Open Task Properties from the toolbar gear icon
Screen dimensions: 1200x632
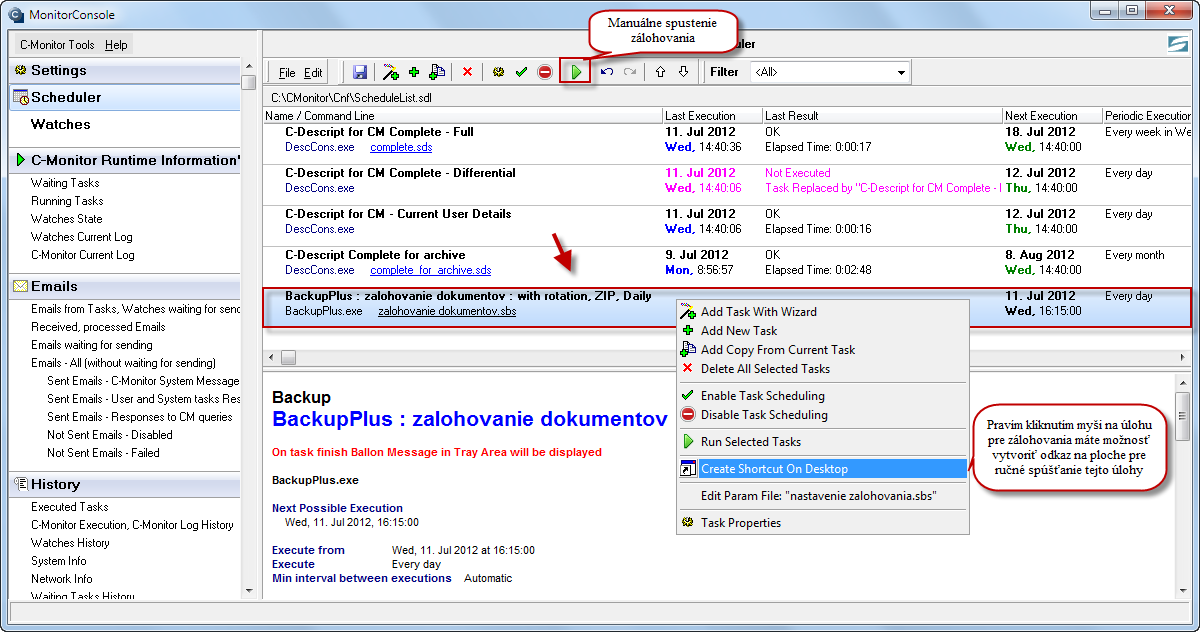[498, 72]
